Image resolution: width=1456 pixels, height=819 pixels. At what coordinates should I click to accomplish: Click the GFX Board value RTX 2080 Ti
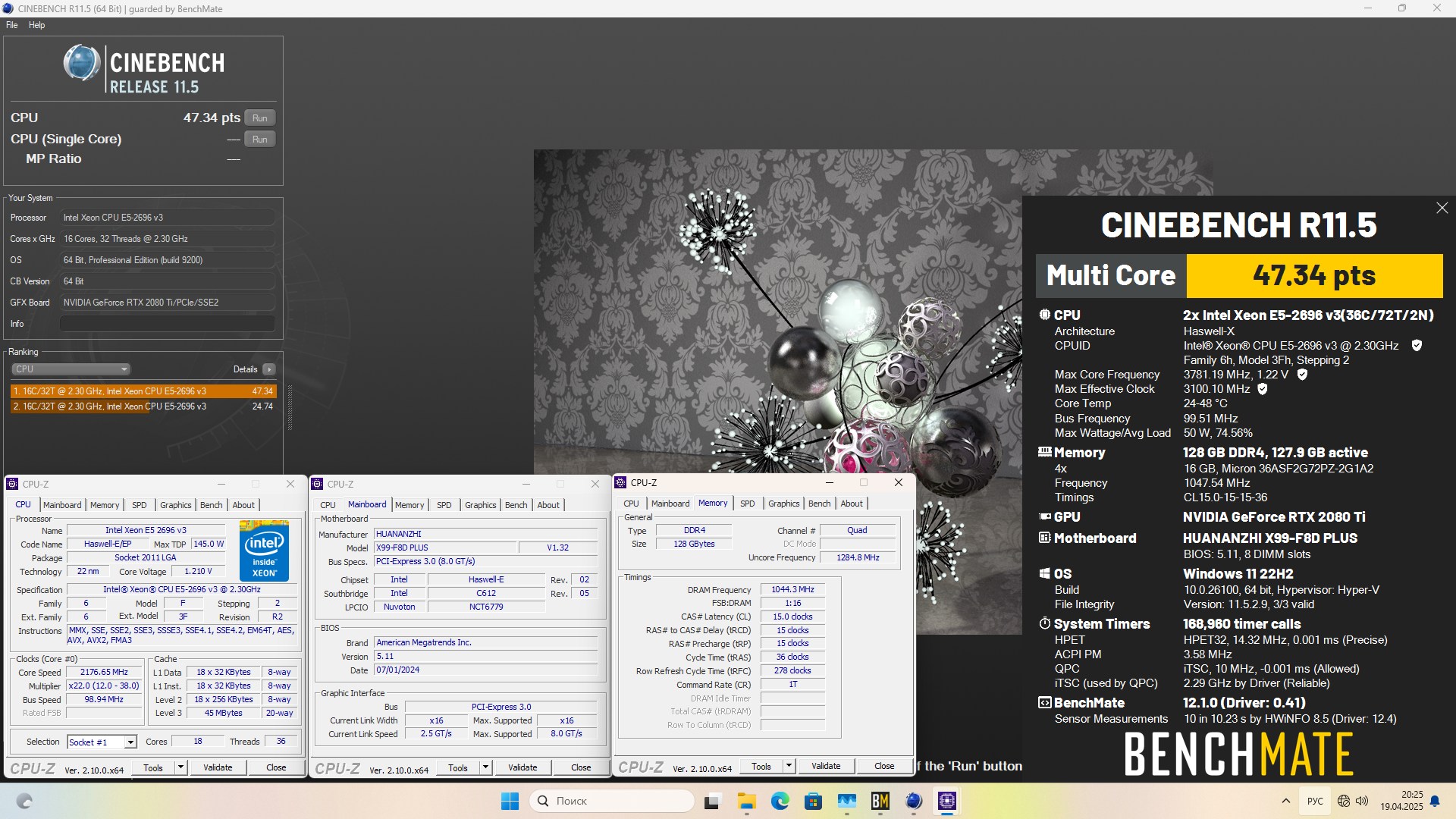[x=168, y=303]
